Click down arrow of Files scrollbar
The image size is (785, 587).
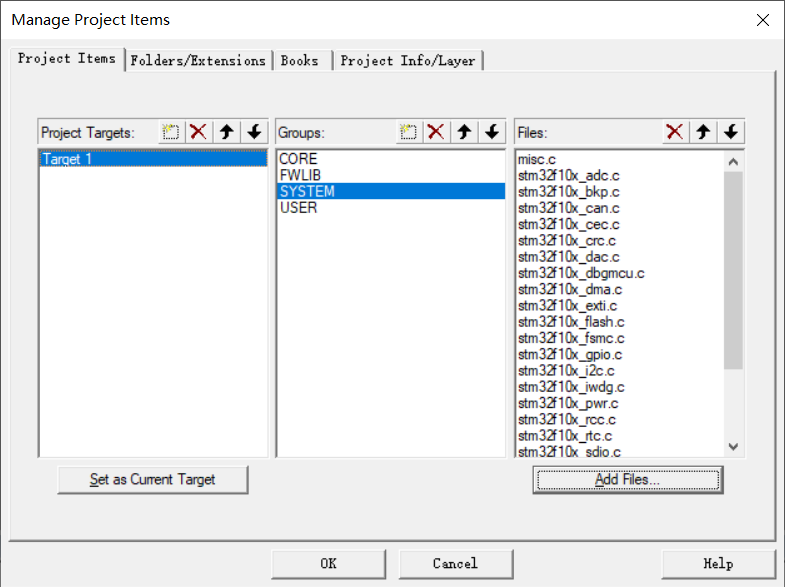click(733, 446)
